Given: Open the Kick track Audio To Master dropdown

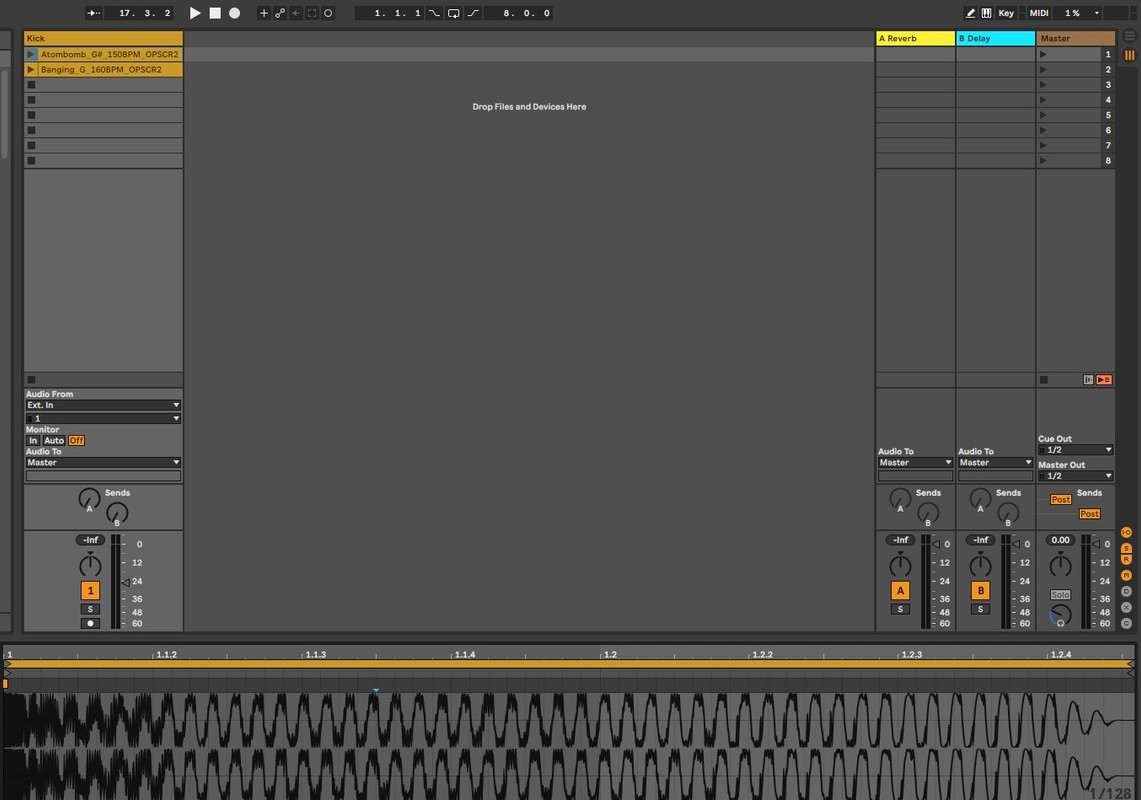Looking at the screenshot, I should tap(103, 463).
